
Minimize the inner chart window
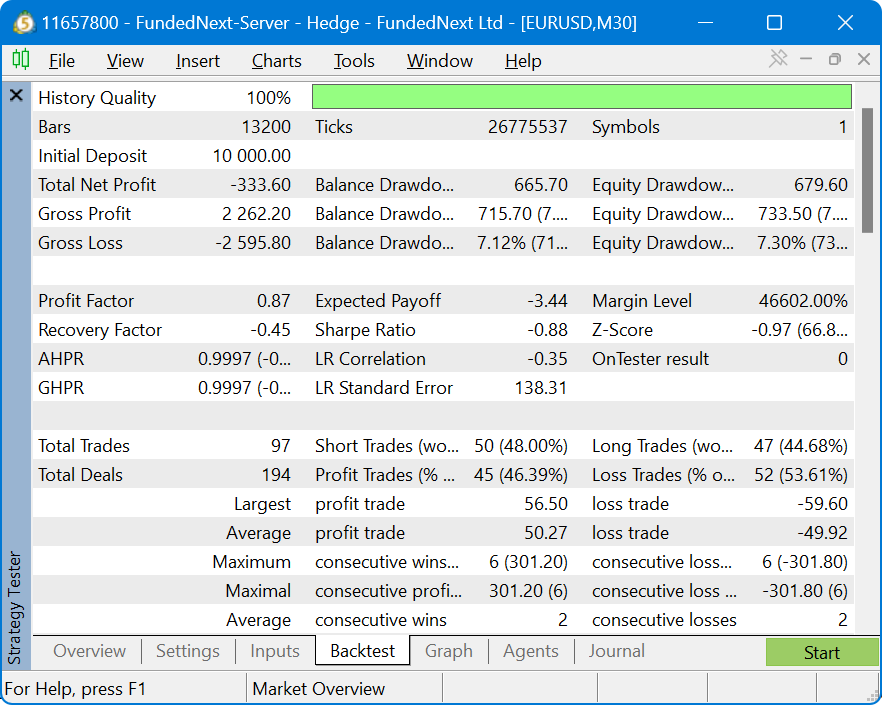coord(806,59)
